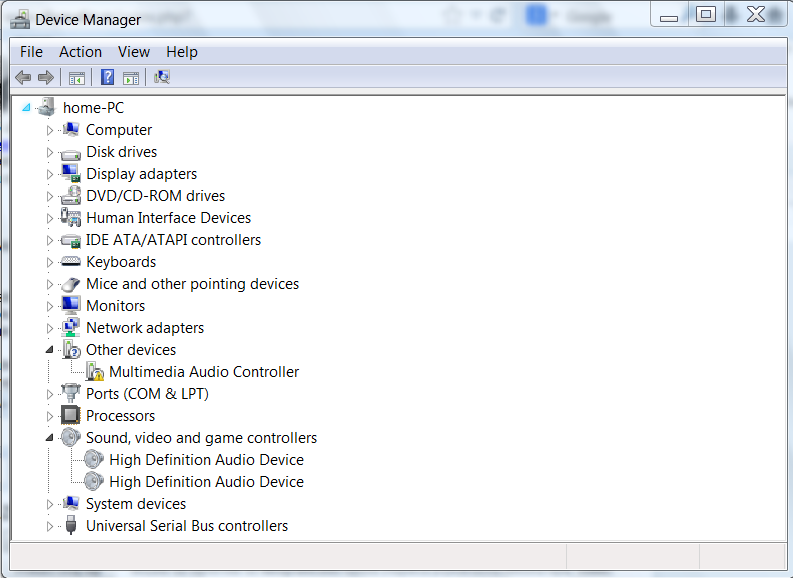
Task: Collapse the home-PC root node
Action: coord(26,107)
